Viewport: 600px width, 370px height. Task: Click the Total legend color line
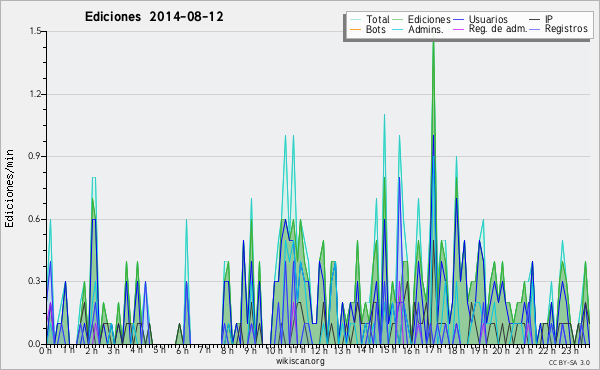pyautogui.click(x=355, y=20)
